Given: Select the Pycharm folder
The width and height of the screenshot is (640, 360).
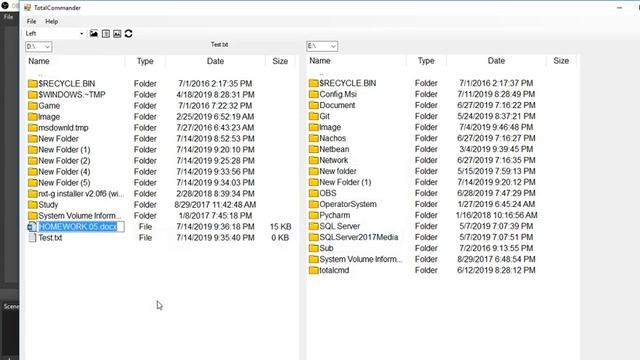Looking at the screenshot, I should pos(329,216).
